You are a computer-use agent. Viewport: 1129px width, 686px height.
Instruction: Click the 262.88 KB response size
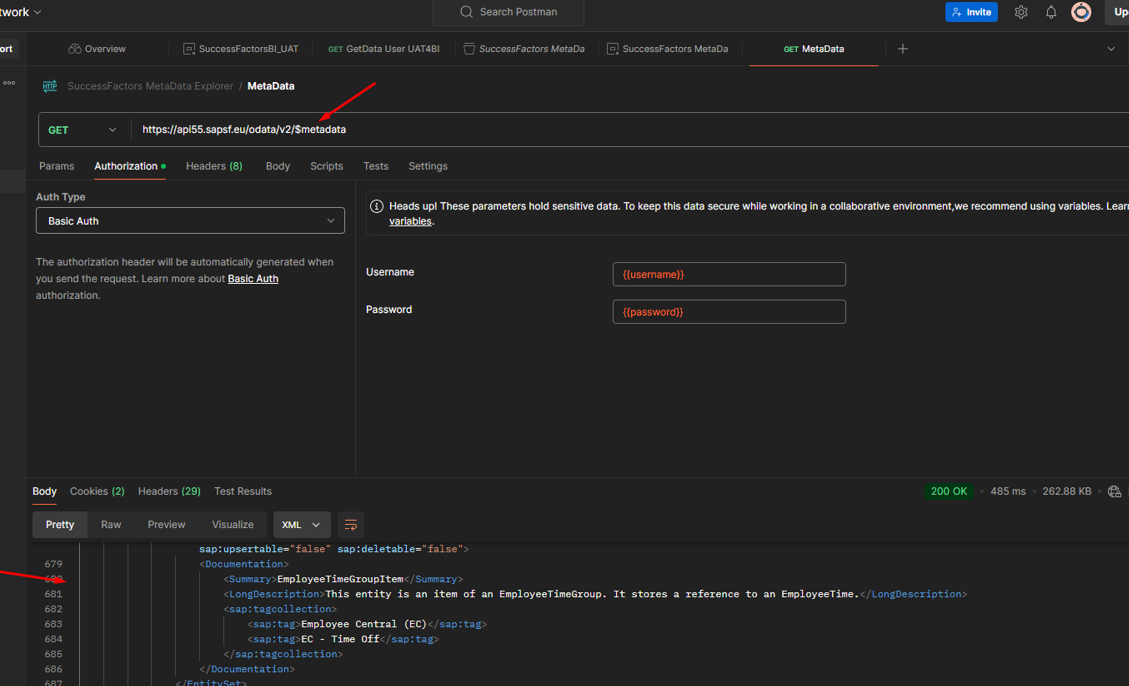coord(1066,492)
